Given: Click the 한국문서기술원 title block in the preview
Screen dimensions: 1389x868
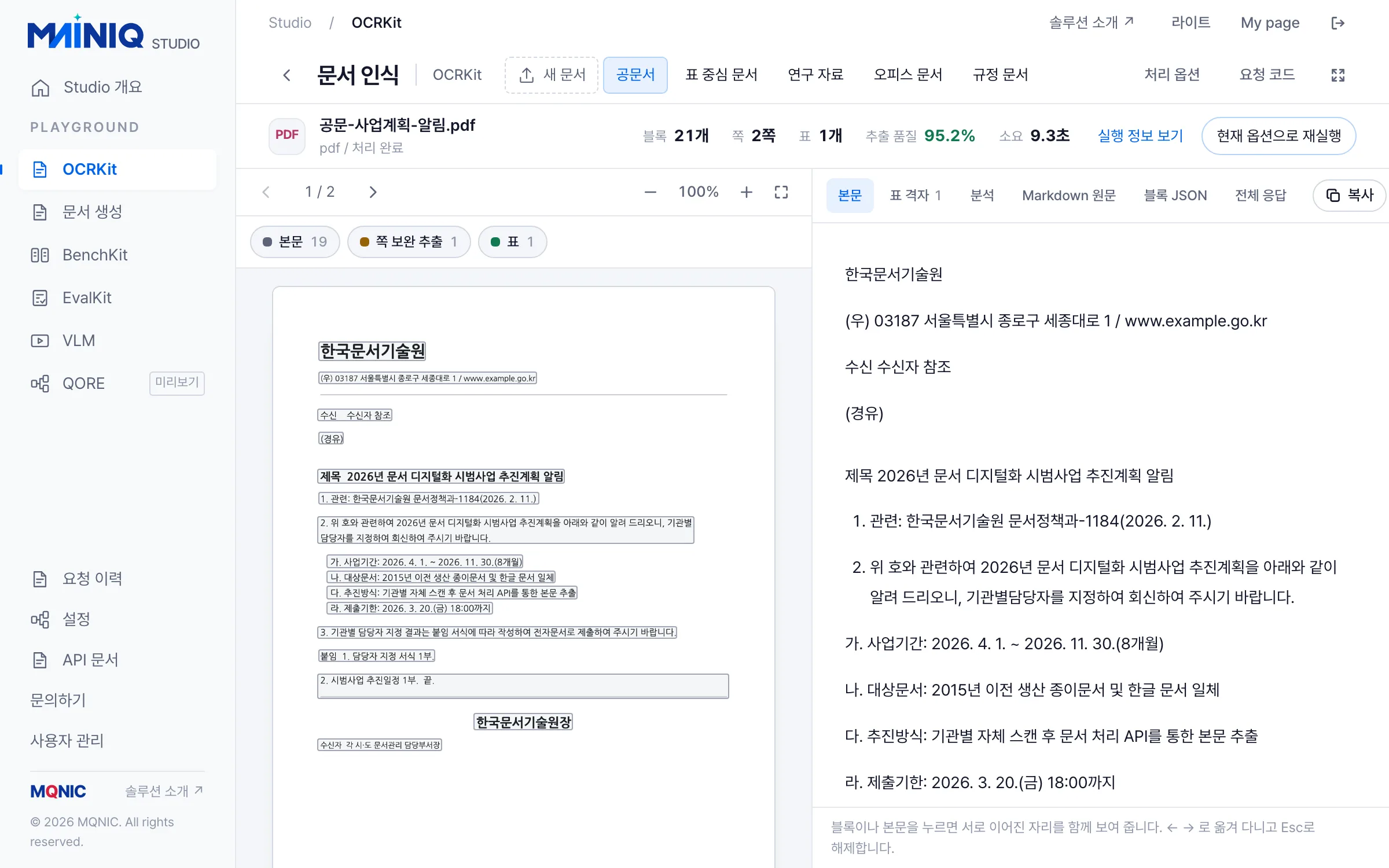Looking at the screenshot, I should pos(373,351).
